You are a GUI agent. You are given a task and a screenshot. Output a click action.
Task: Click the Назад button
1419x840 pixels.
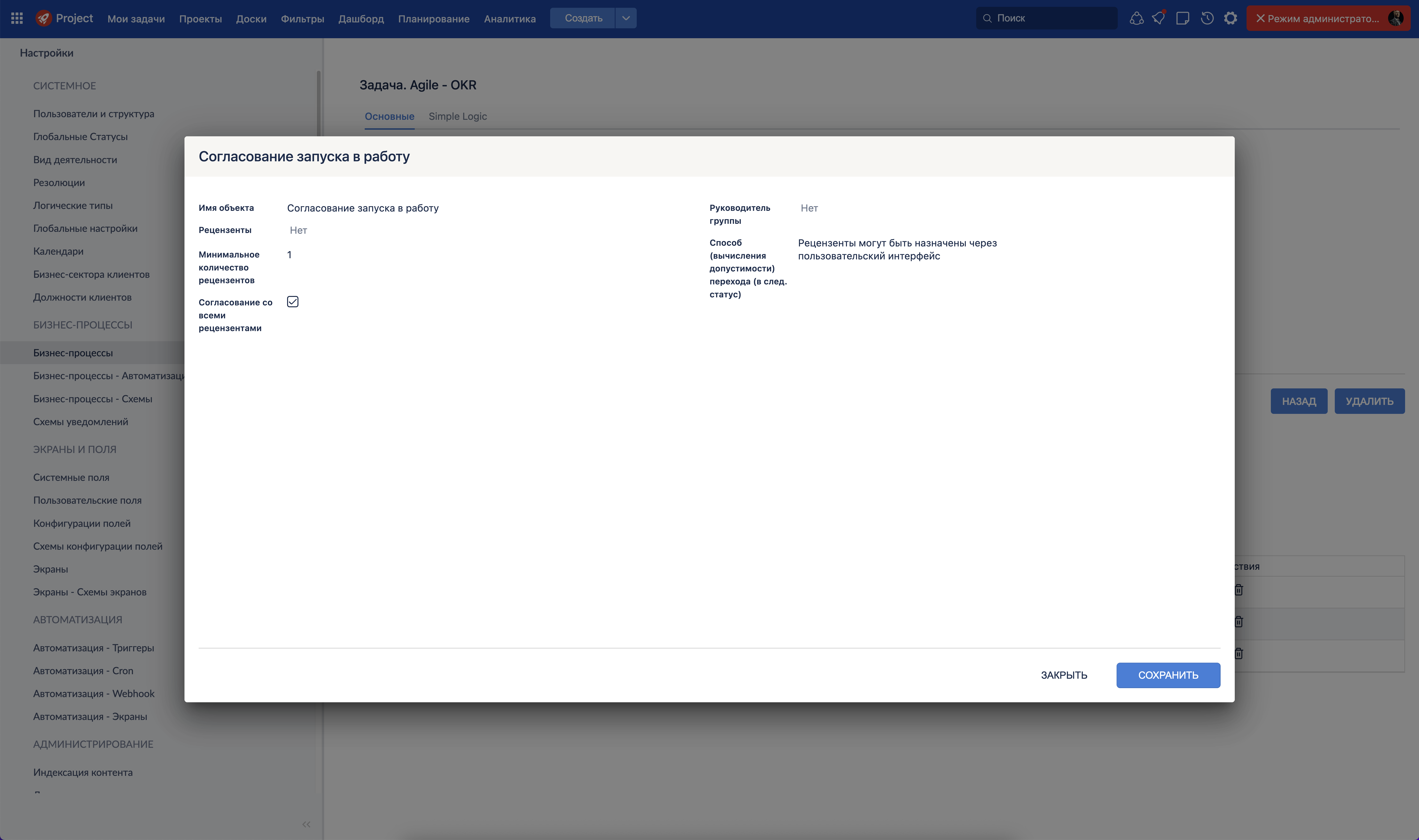tap(1299, 401)
